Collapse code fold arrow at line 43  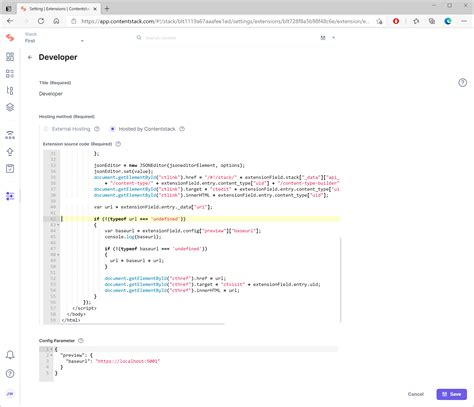click(x=58, y=225)
